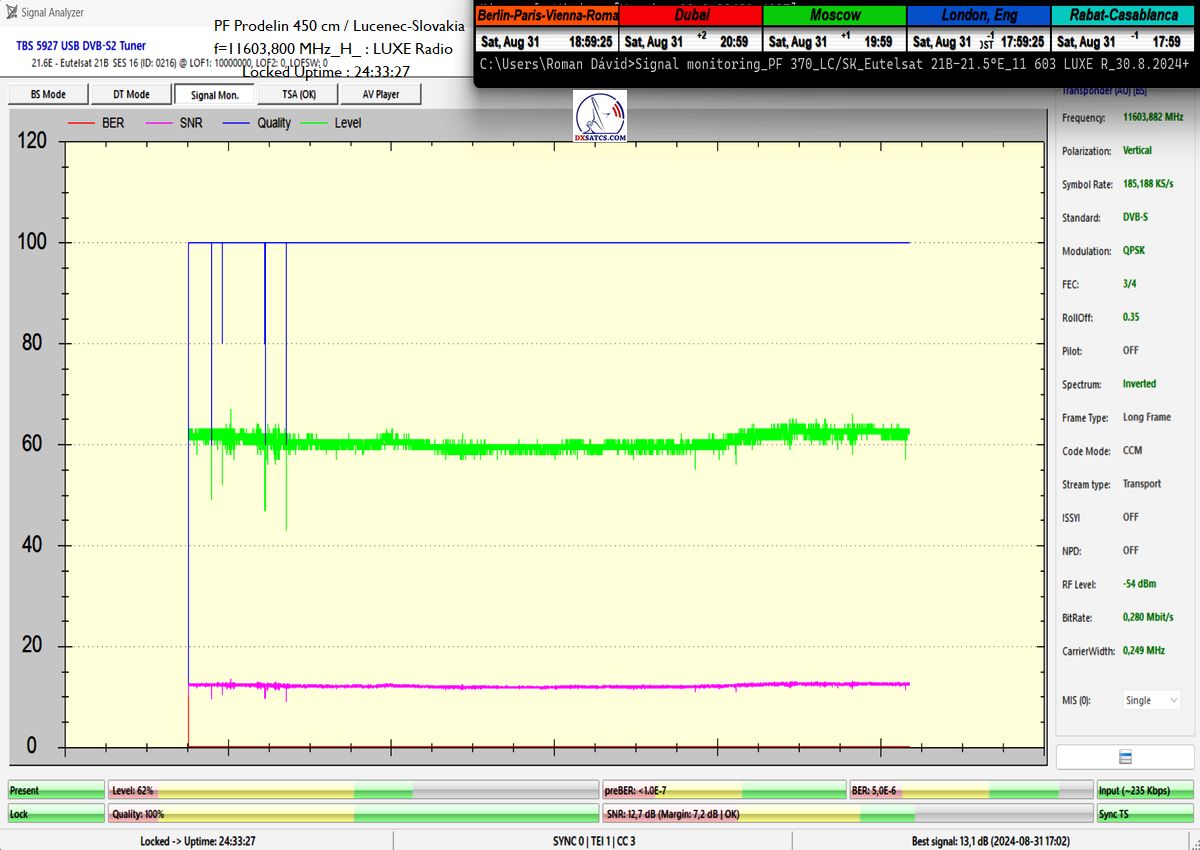Click the SNR 12,7 dB margin bar

pos(850,814)
